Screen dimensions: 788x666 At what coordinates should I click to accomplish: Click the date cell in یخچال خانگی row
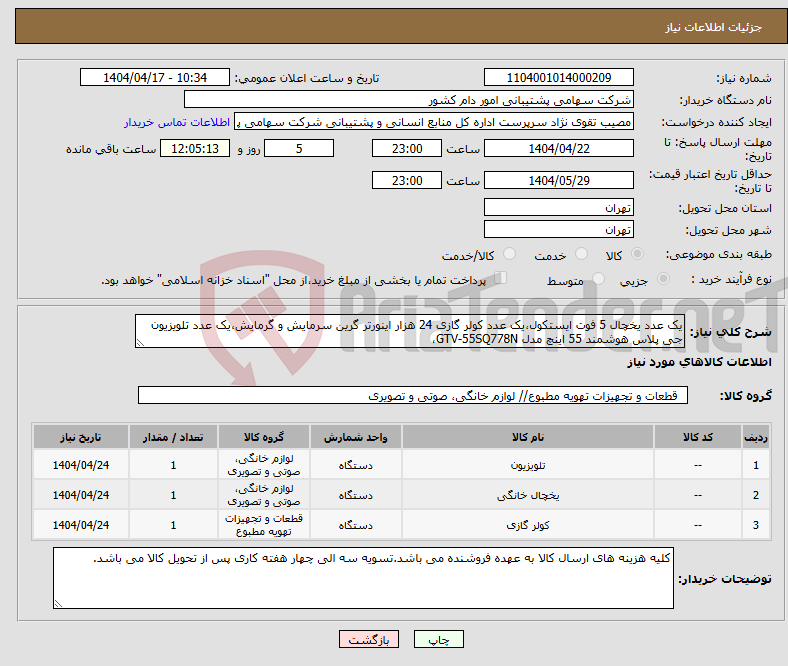81,495
